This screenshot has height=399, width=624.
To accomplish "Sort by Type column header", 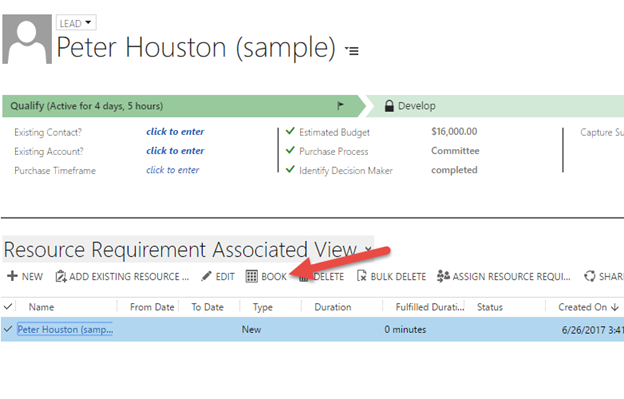I will coord(263,307).
